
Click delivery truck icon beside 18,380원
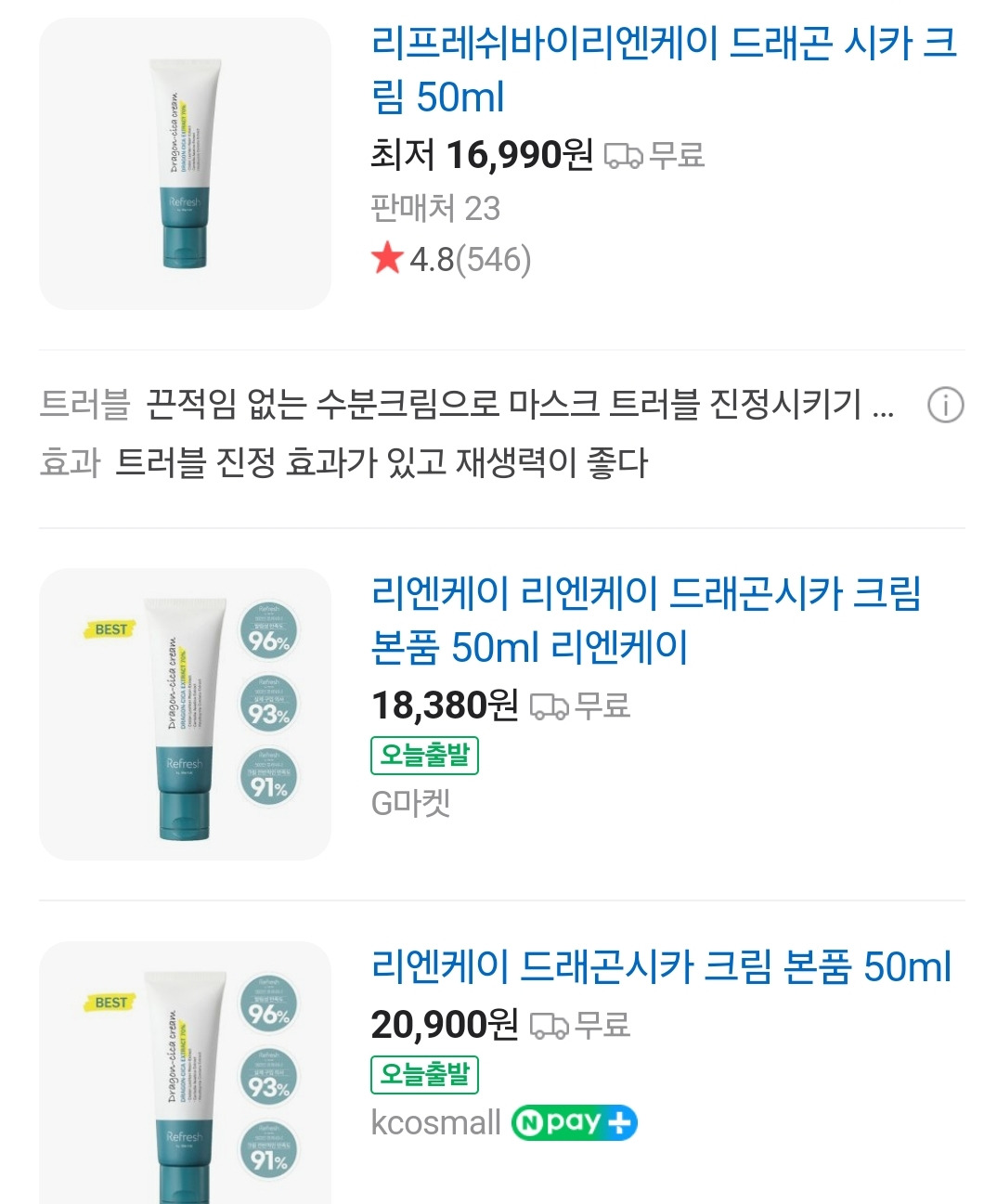point(549,707)
